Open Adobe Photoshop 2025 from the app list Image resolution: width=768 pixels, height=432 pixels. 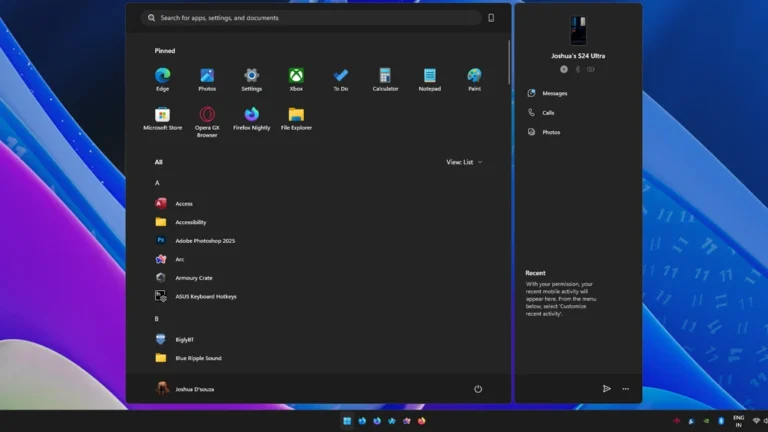tap(204, 241)
